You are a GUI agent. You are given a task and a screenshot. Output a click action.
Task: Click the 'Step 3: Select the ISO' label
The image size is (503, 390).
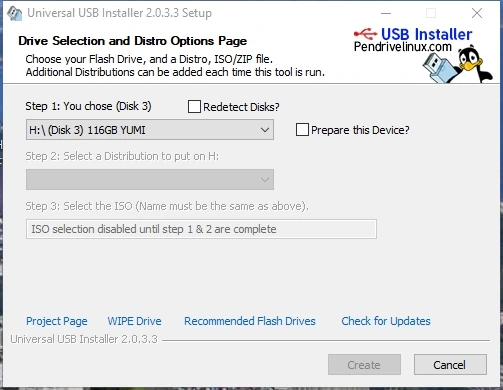(167, 206)
